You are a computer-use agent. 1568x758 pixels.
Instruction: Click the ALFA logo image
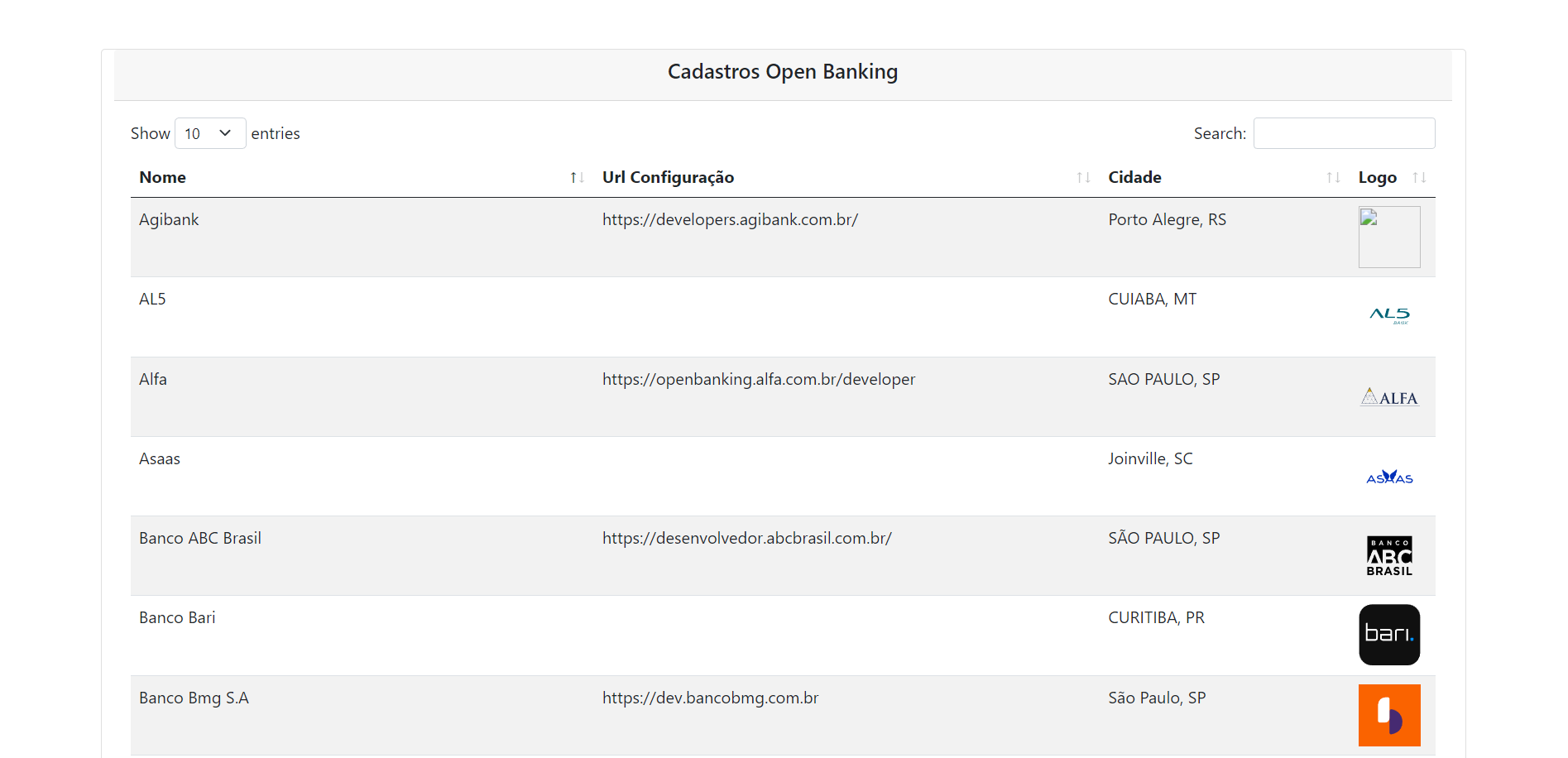click(1388, 396)
